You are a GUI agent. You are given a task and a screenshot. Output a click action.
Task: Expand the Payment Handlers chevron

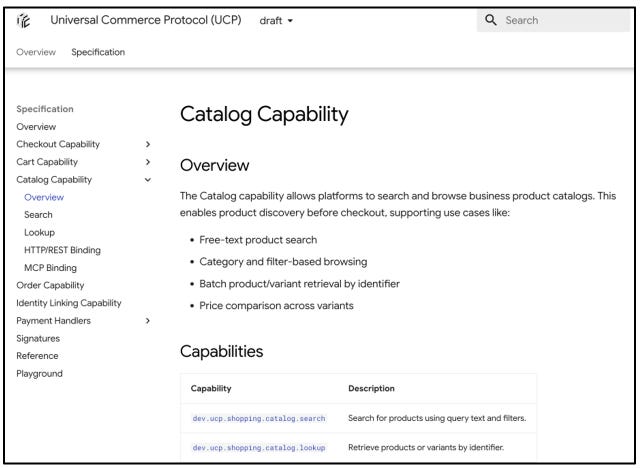148,321
